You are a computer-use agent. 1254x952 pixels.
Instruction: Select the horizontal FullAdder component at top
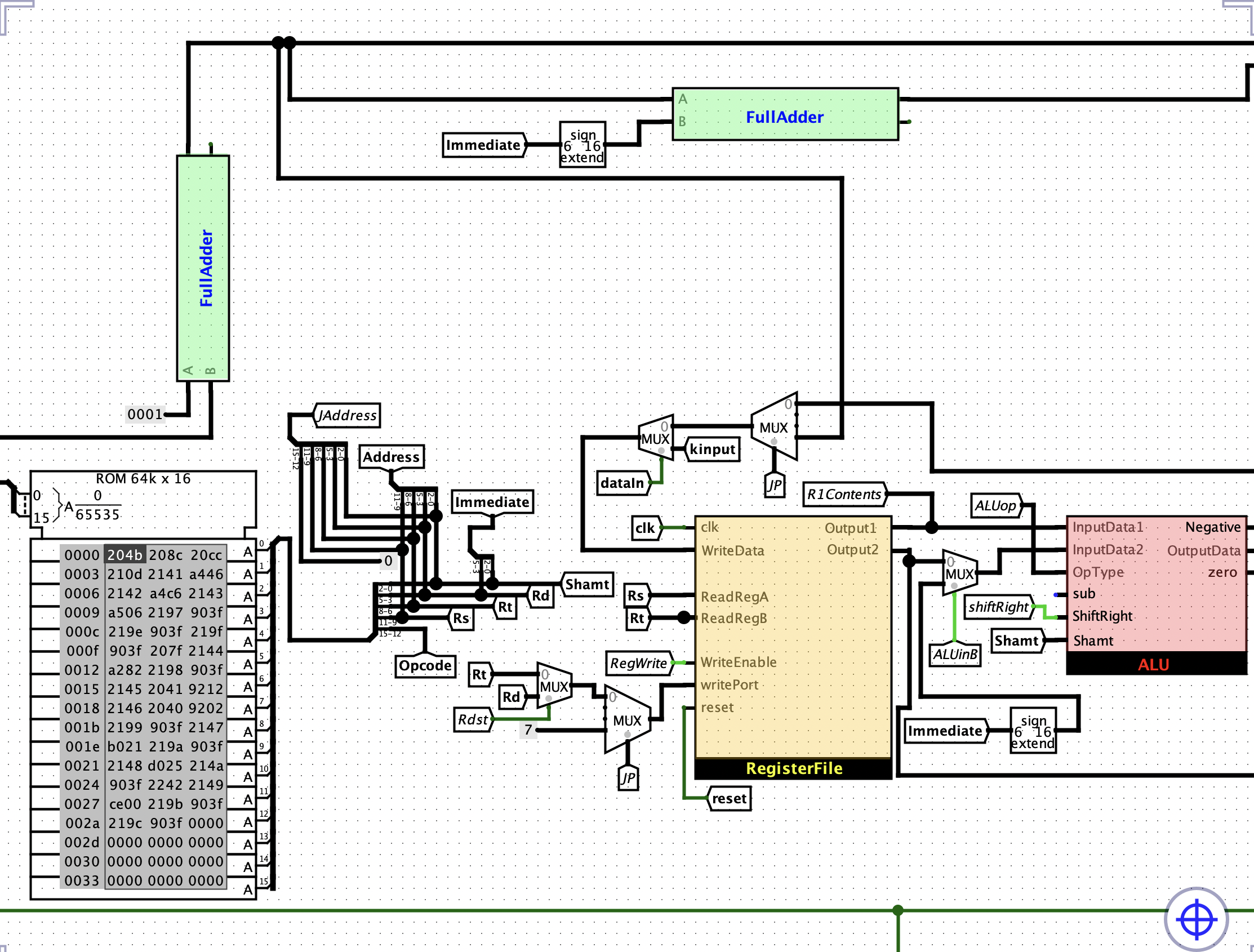(x=785, y=114)
